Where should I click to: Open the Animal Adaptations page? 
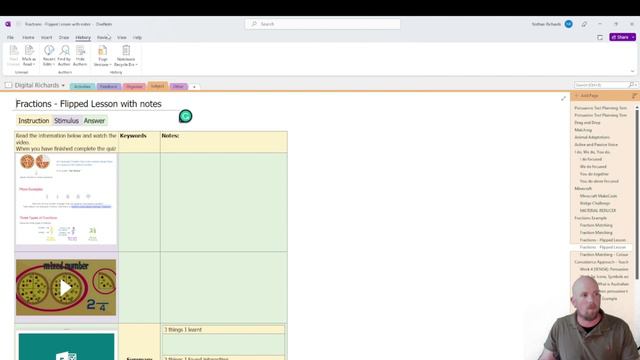pos(592,137)
